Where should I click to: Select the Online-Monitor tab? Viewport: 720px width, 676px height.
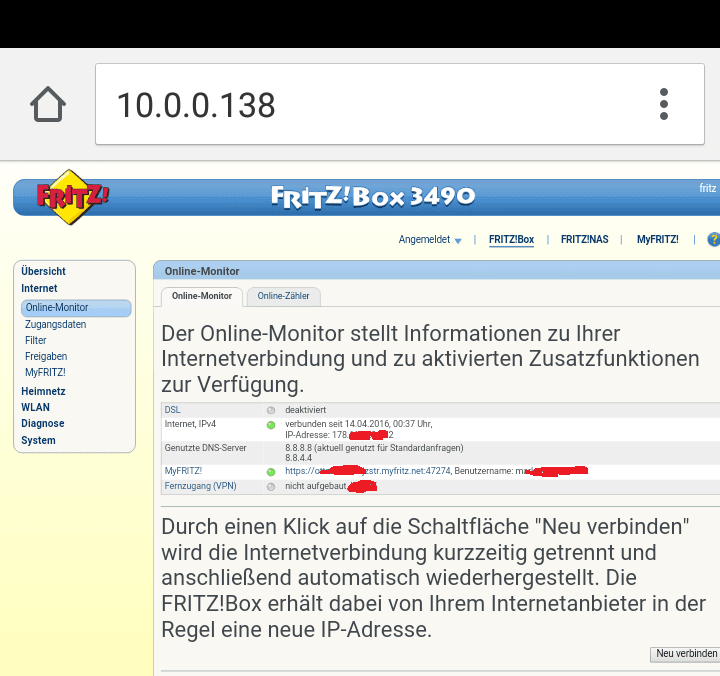(x=202, y=296)
